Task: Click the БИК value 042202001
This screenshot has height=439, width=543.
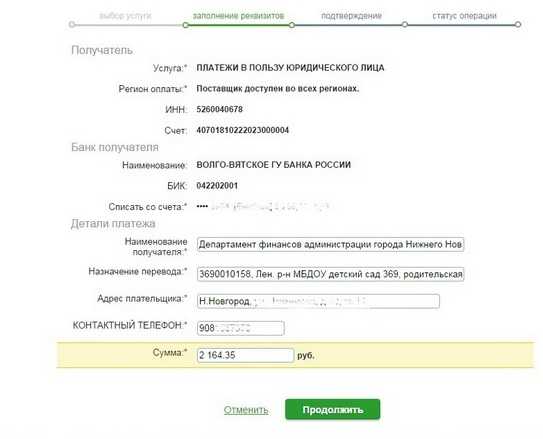Action: coord(217,186)
